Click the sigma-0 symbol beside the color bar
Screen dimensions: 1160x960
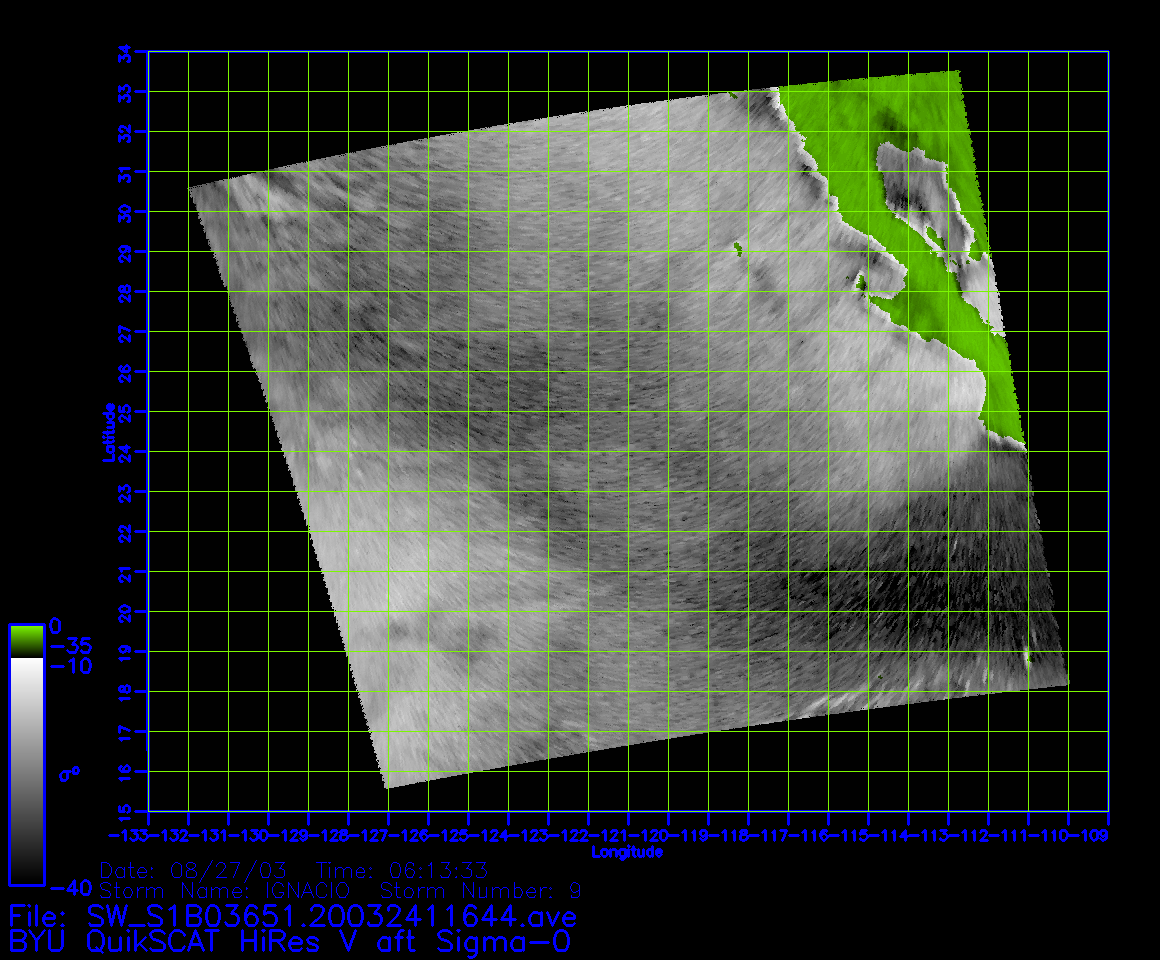click(x=68, y=773)
